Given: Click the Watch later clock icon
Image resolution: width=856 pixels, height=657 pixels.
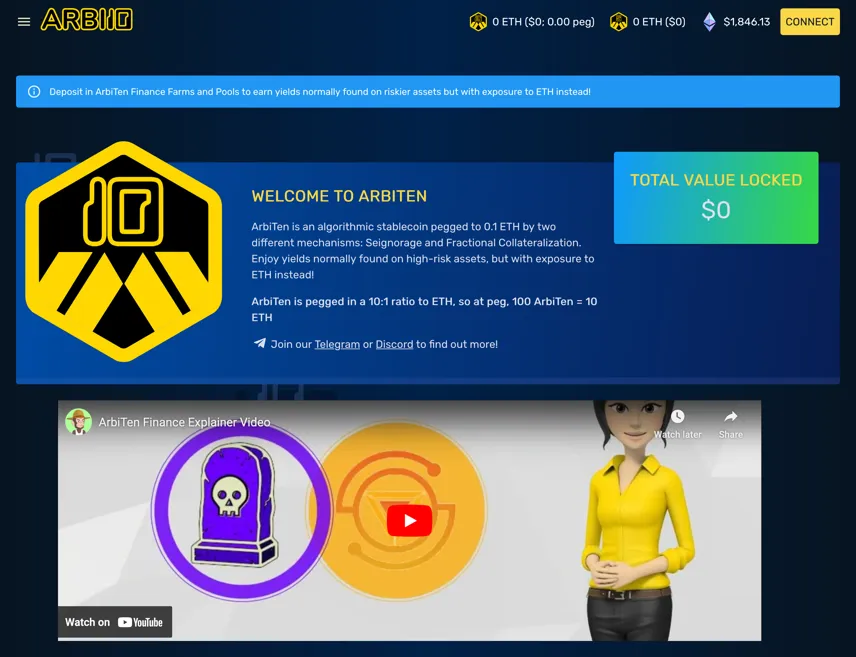Looking at the screenshot, I should (677, 417).
